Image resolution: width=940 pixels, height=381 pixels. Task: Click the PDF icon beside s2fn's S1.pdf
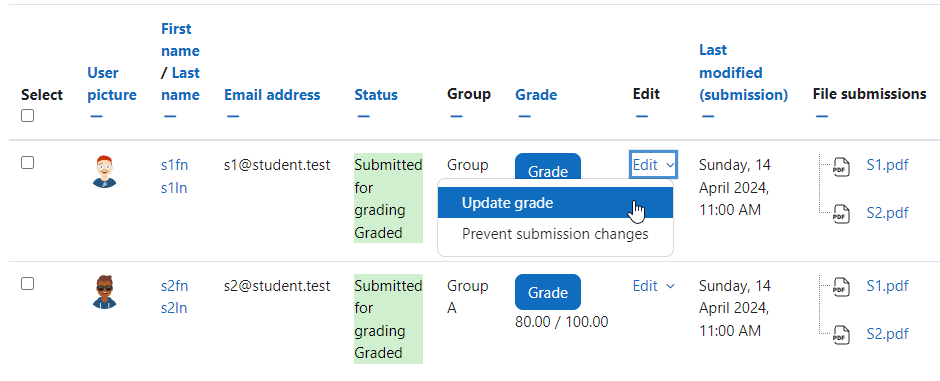(x=841, y=287)
